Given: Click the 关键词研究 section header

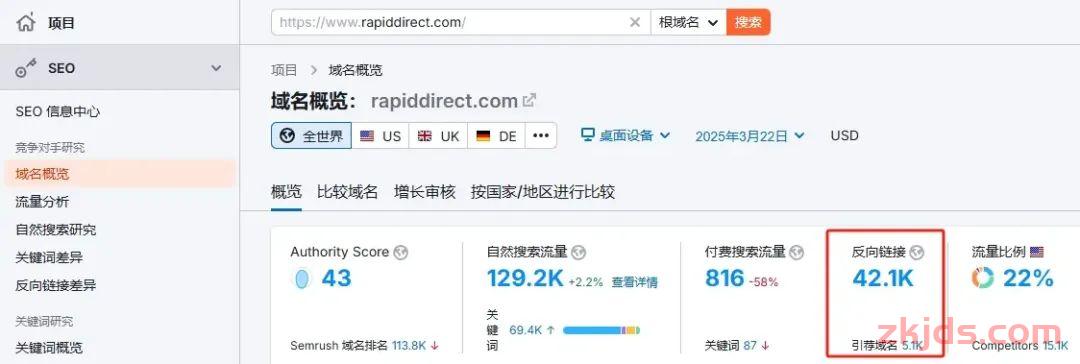Looking at the screenshot, I should pos(44,321).
